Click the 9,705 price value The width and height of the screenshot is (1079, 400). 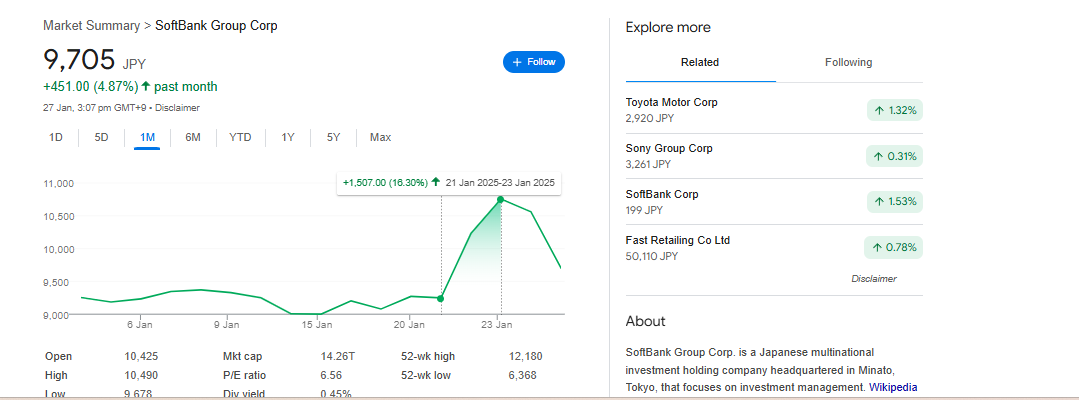79,60
